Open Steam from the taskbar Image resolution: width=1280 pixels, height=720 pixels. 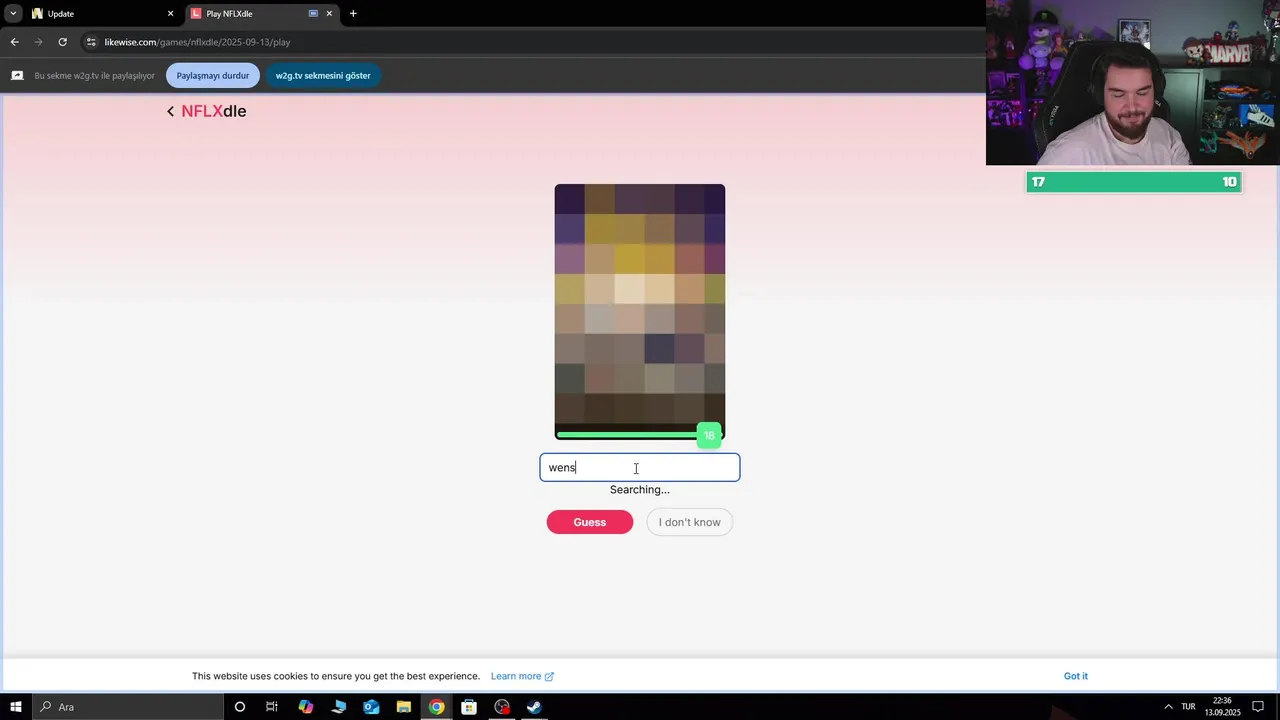click(535, 707)
